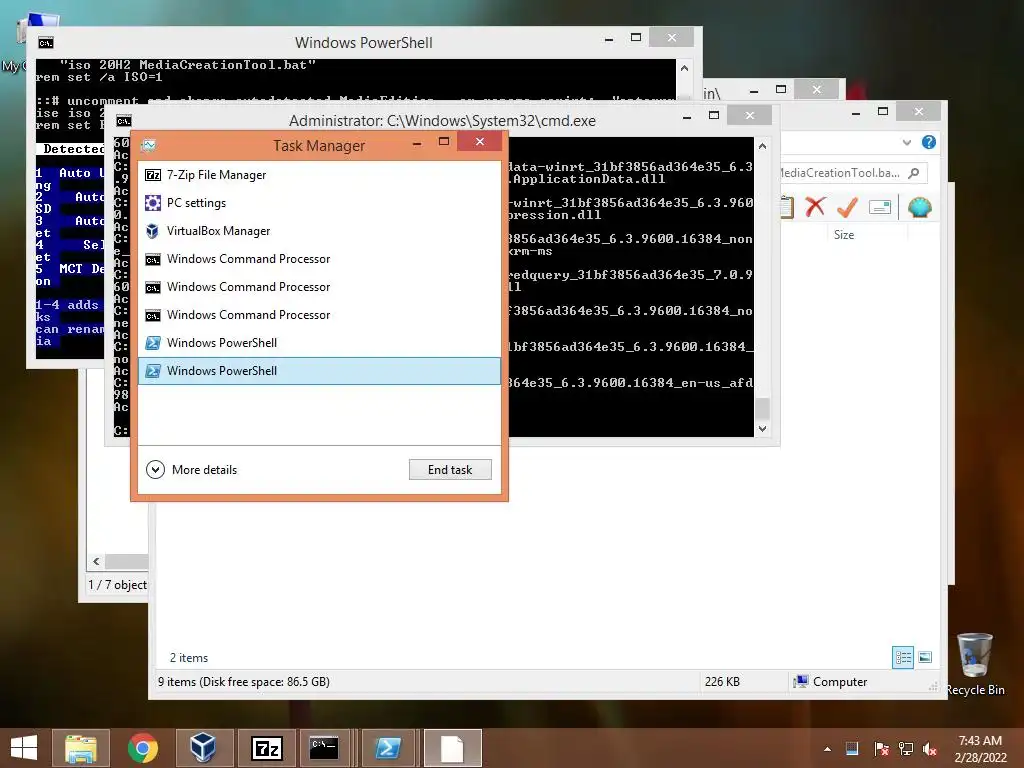Click the End task button
This screenshot has width=1024, height=768.
click(x=450, y=470)
